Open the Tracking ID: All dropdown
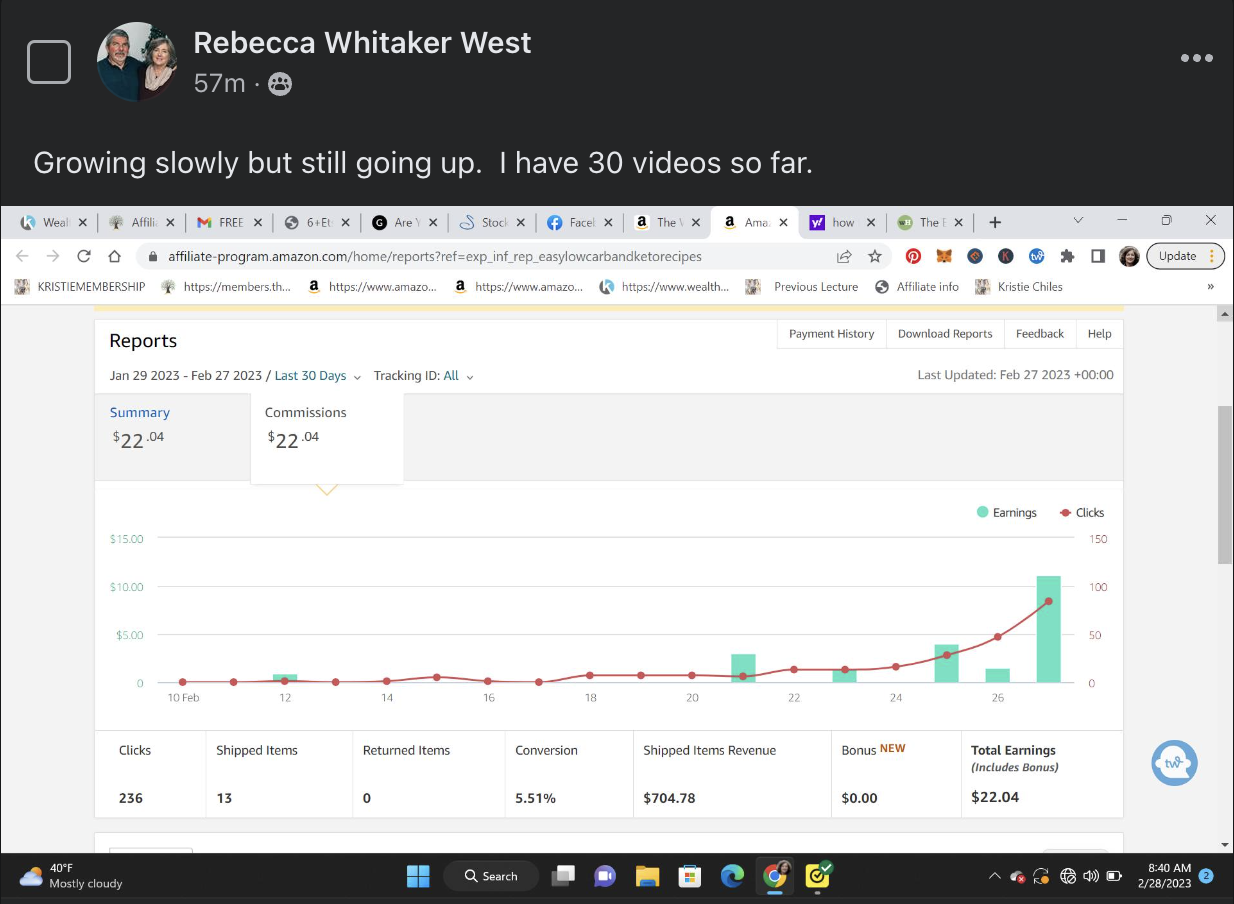Viewport: 1234px width, 904px height. click(x=424, y=376)
